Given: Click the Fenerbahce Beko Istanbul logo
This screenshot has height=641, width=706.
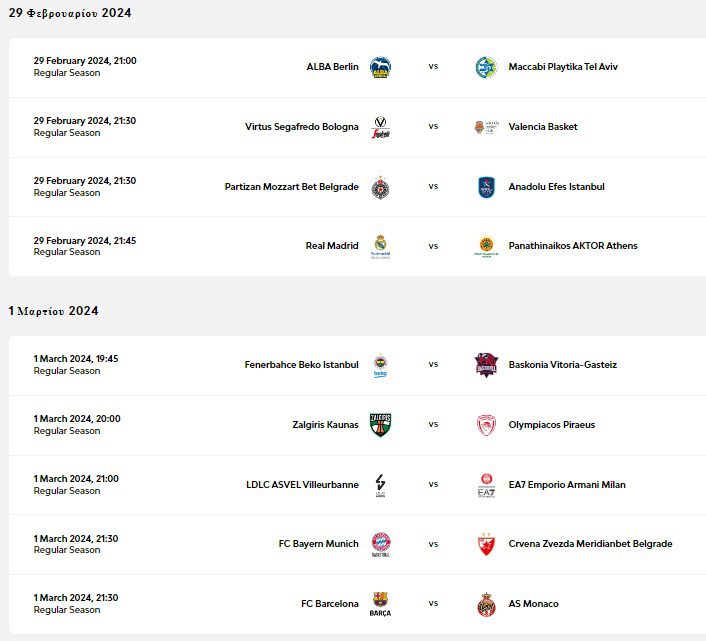Looking at the screenshot, I should pyautogui.click(x=380, y=365).
